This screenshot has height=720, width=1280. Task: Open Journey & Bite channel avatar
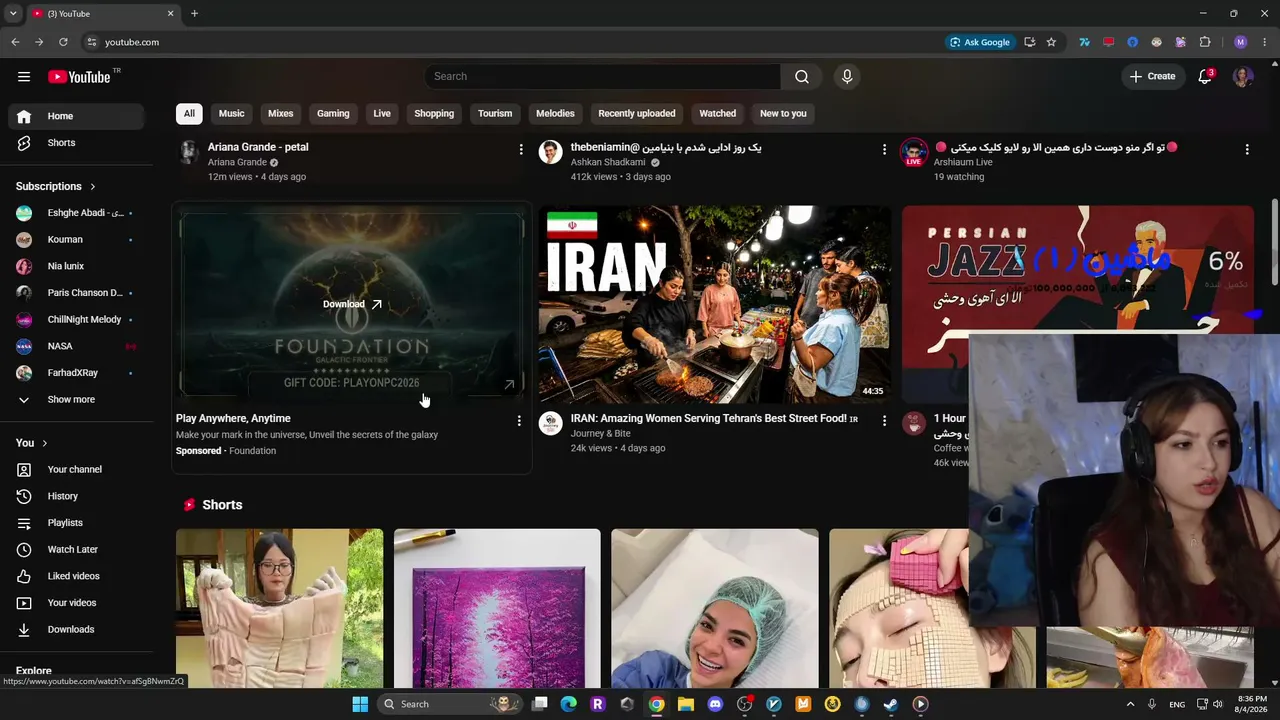click(x=551, y=423)
